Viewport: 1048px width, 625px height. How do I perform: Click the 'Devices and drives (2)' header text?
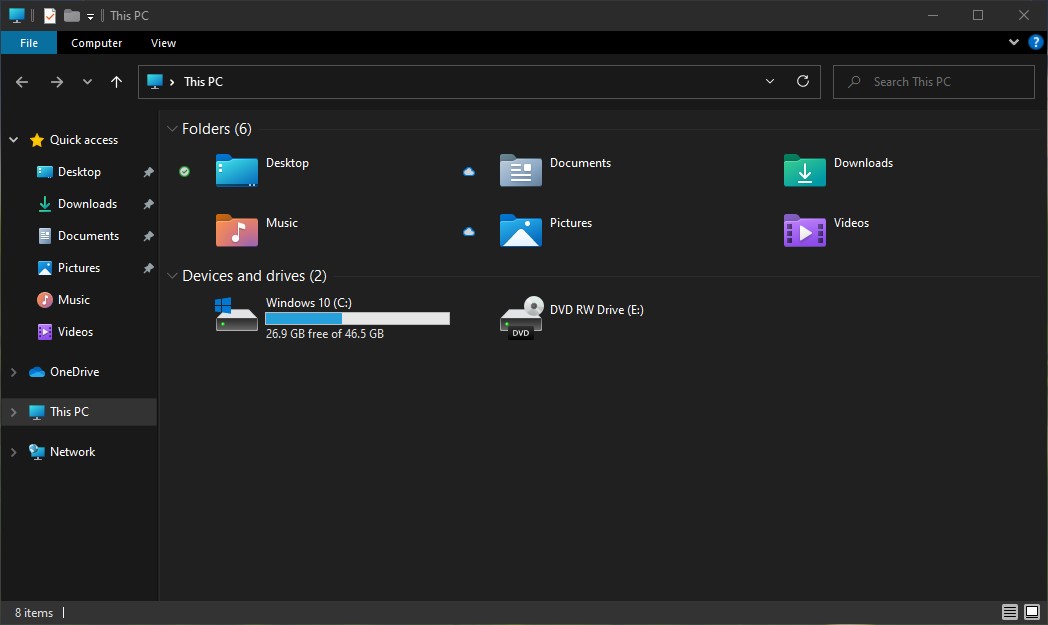(x=254, y=275)
